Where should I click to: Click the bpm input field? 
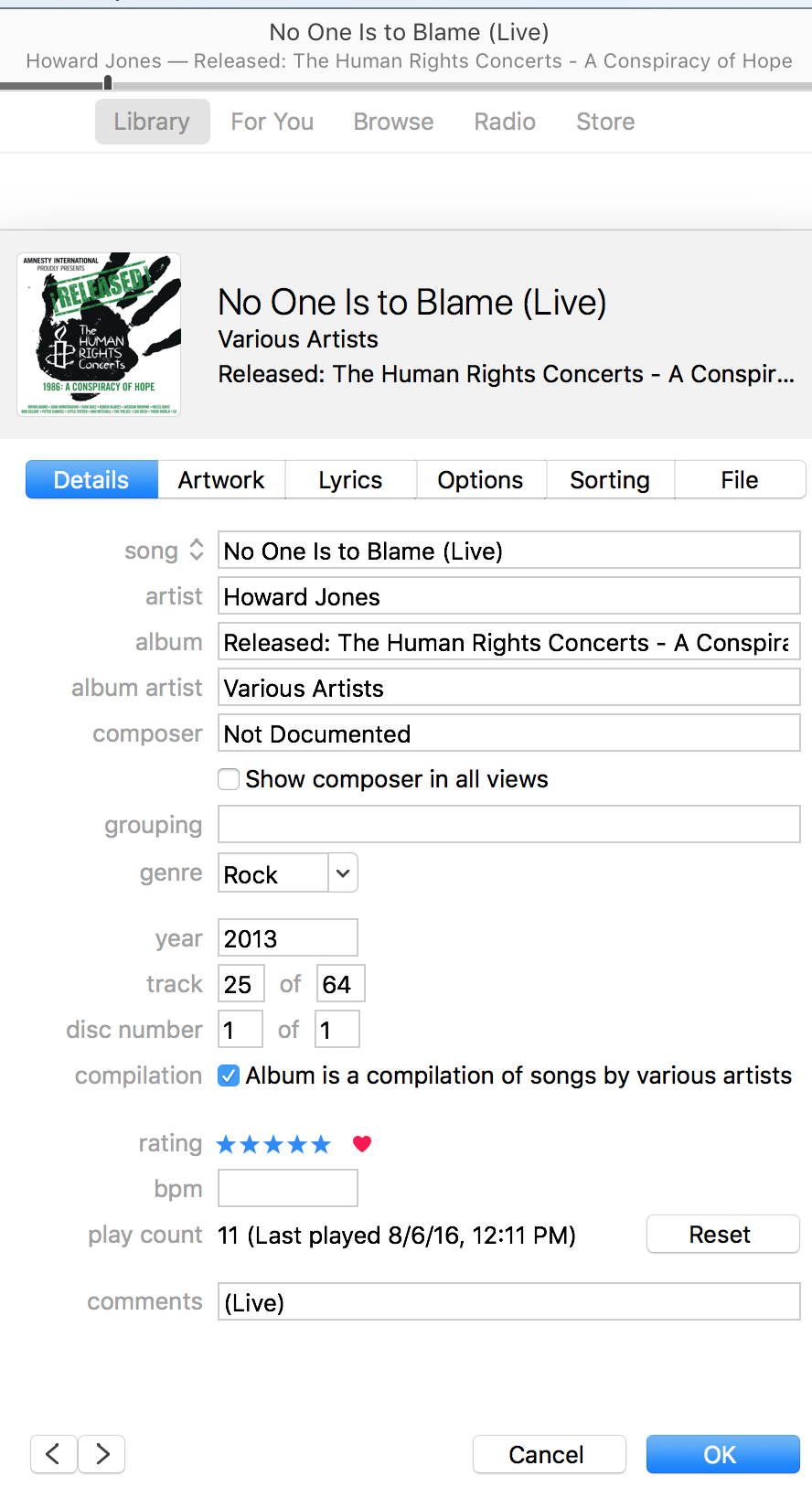[288, 1189]
